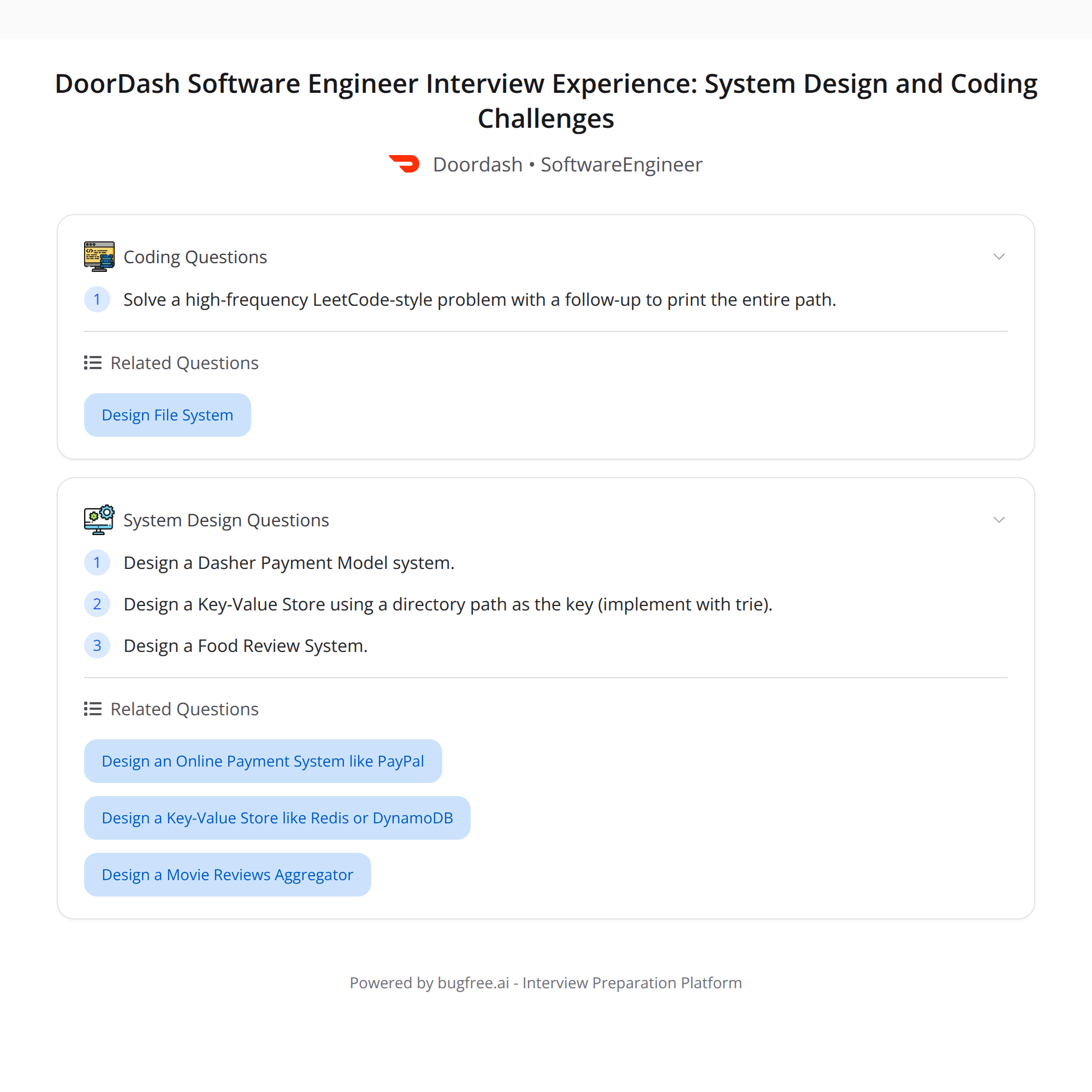Open Design an Online Payment System like PayPal
1092x1092 pixels.
tap(263, 761)
